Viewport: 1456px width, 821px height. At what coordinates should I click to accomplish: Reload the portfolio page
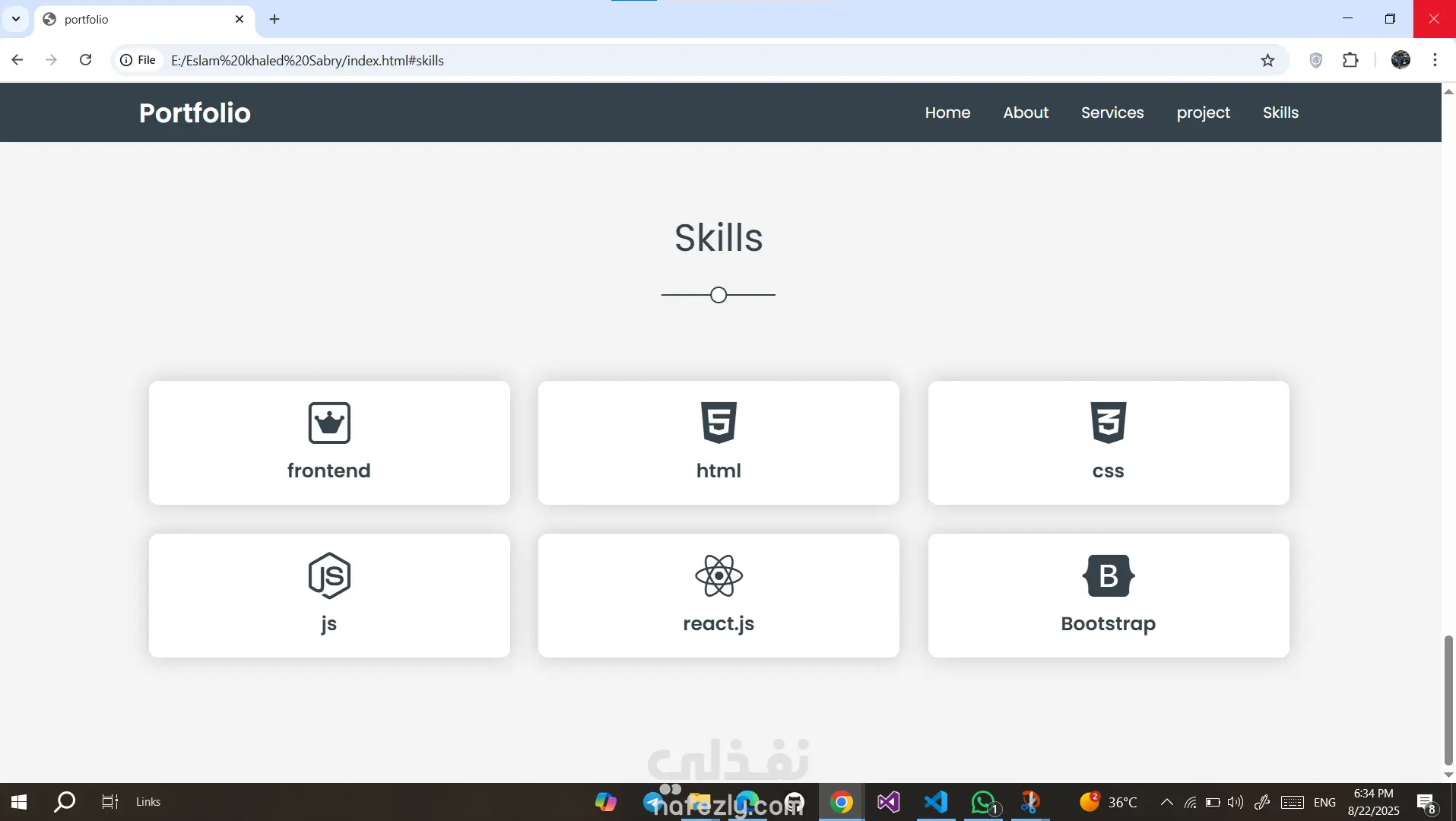pyautogui.click(x=85, y=60)
